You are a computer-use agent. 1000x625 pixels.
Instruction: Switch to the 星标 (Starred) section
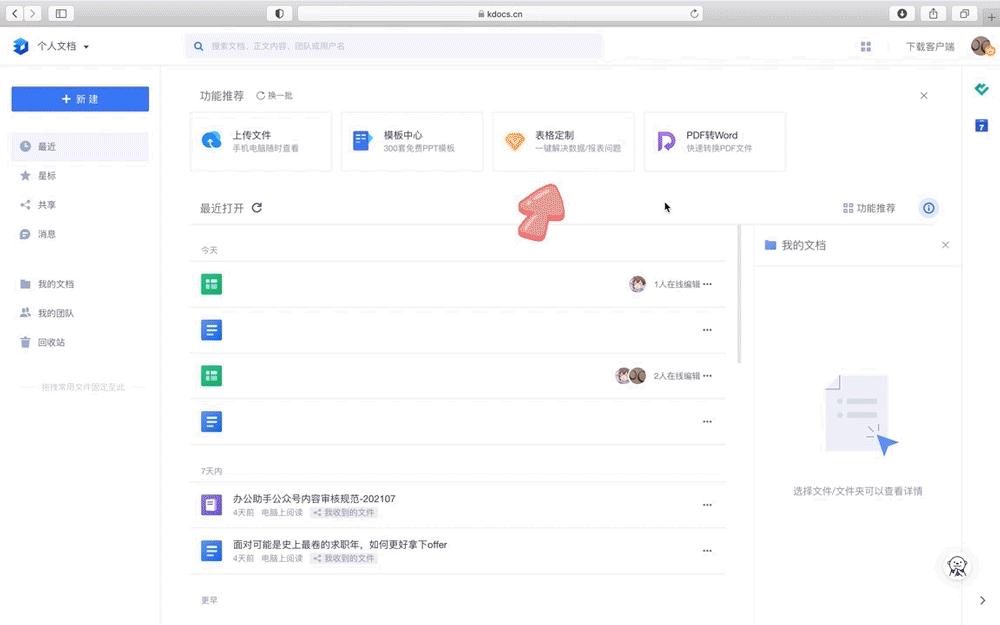tap(42, 175)
